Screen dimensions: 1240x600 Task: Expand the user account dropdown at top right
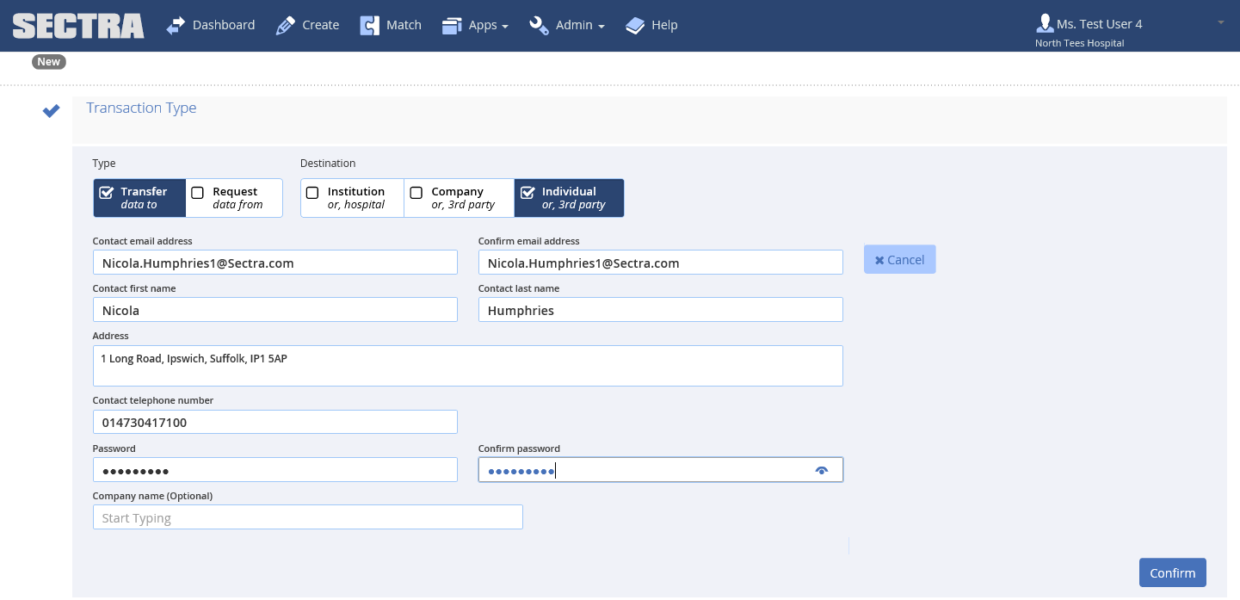point(1222,22)
